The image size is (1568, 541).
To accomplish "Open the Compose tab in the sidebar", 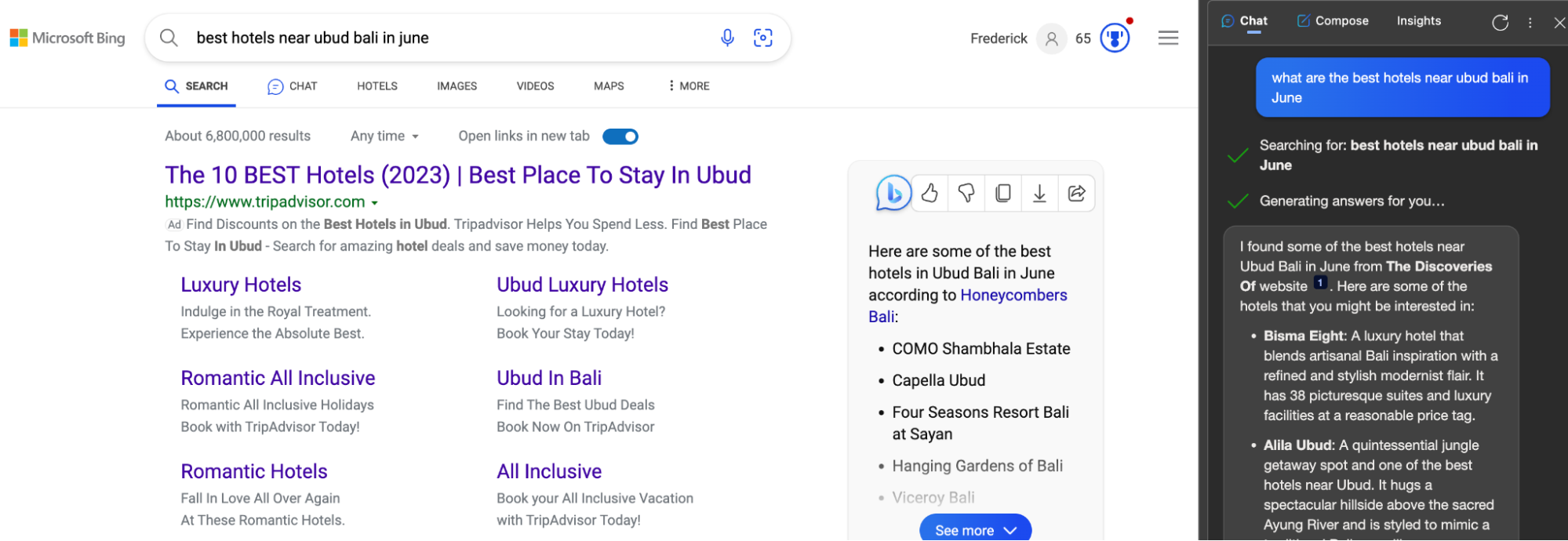I will [1332, 20].
